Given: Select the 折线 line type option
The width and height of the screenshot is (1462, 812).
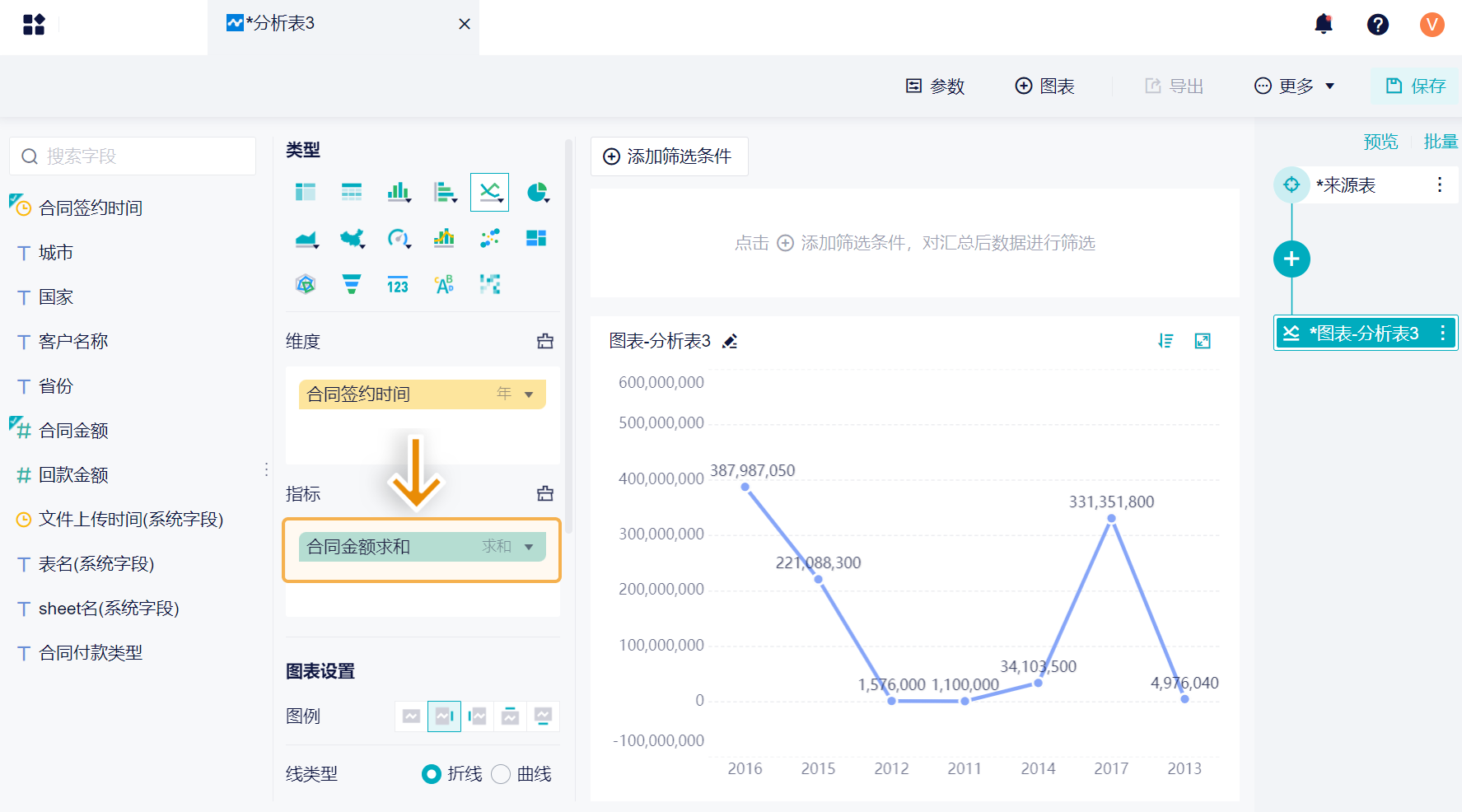Looking at the screenshot, I should point(451,774).
